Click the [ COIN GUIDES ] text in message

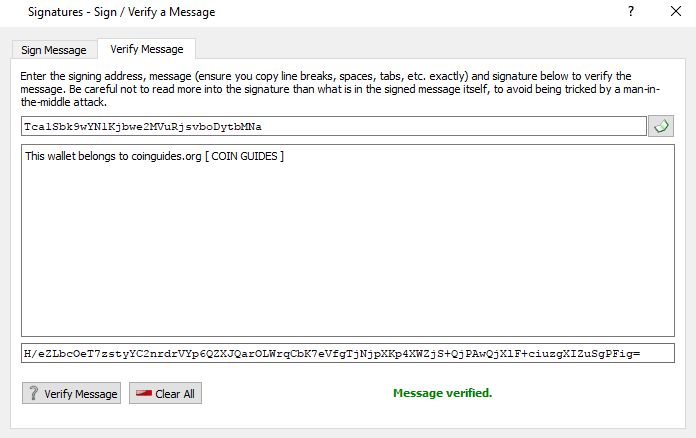click(244, 156)
